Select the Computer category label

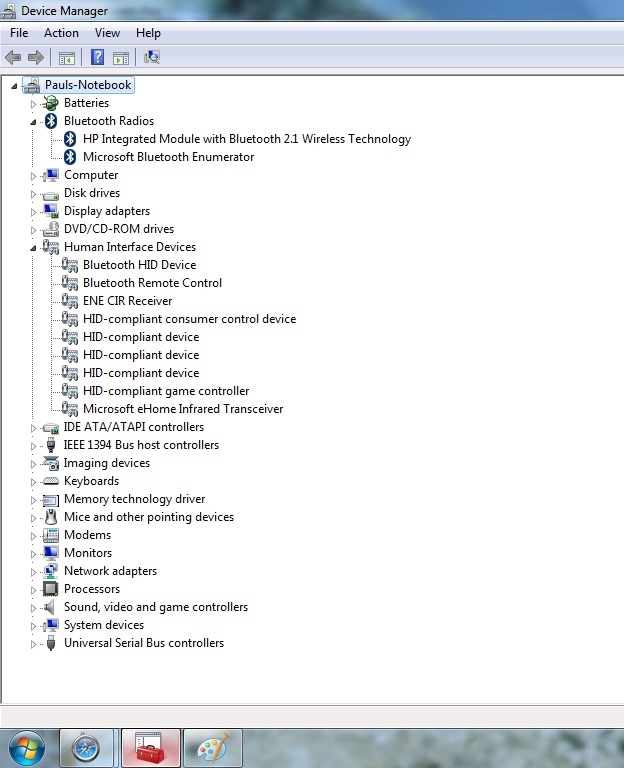(91, 175)
